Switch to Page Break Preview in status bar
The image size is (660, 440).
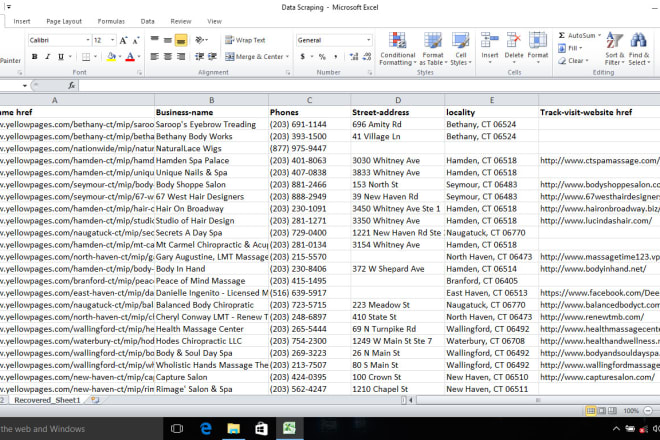(612, 411)
